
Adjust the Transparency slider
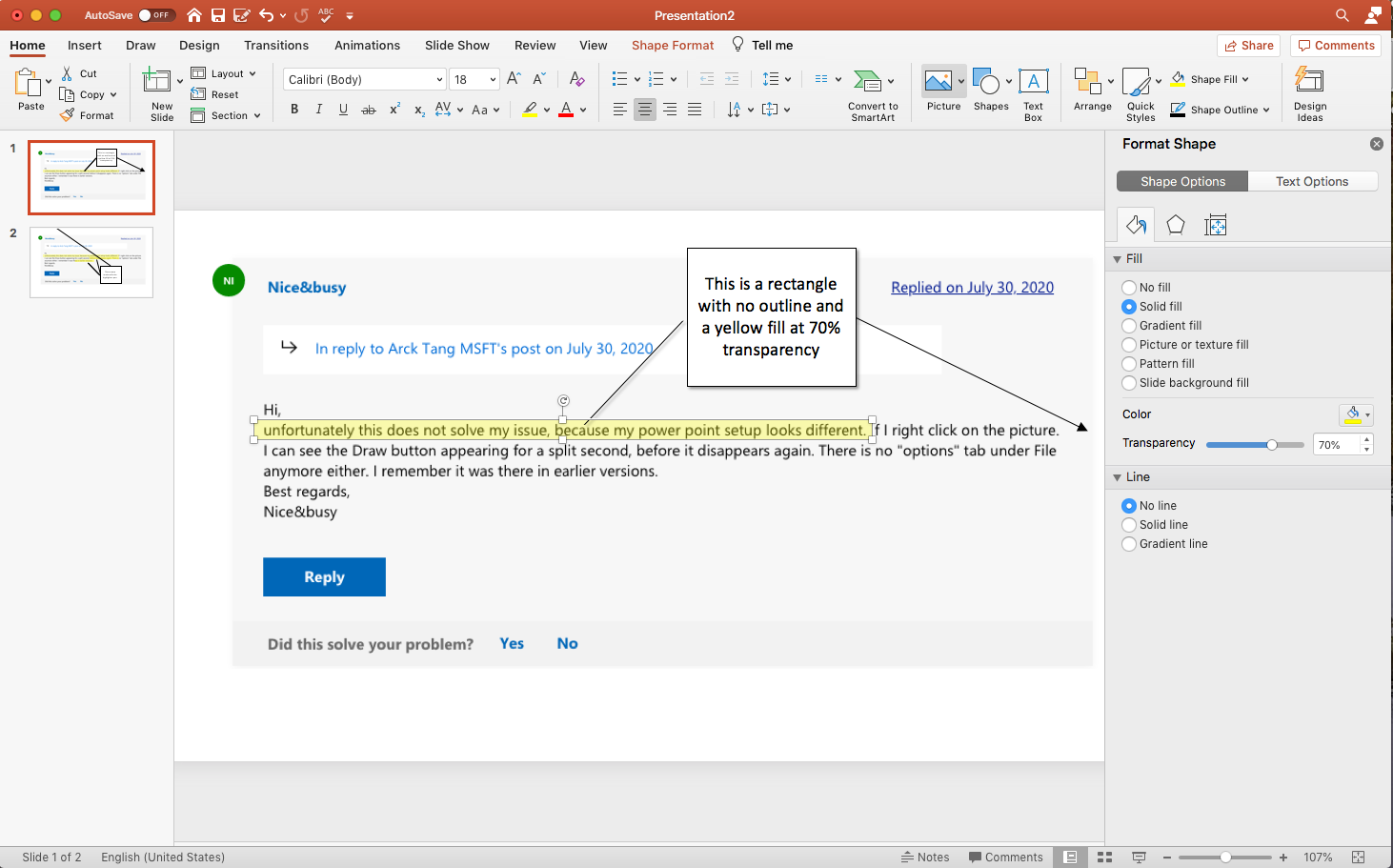[x=1272, y=445]
